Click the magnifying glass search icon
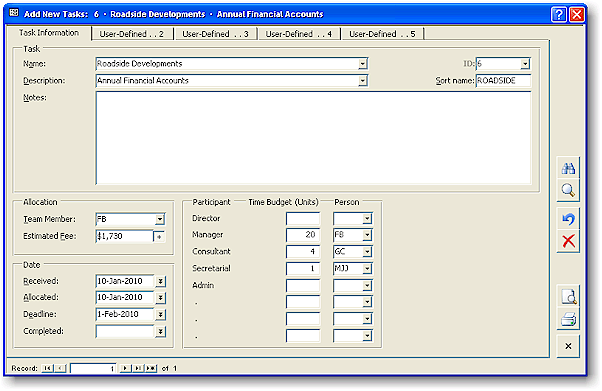 coord(568,191)
